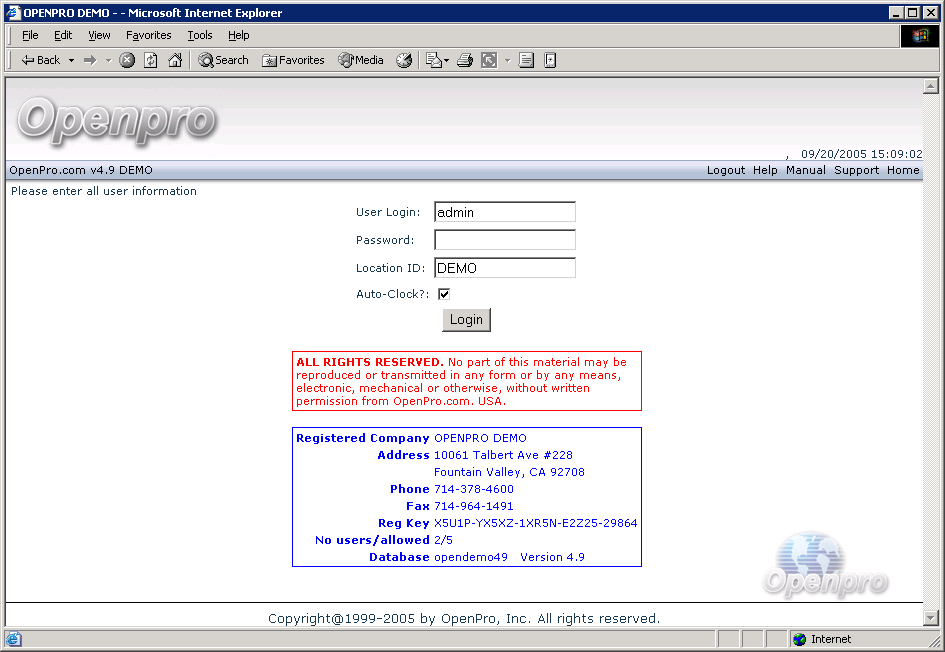This screenshot has width=945, height=652.
Task: Click into the Password field
Action: (505, 240)
